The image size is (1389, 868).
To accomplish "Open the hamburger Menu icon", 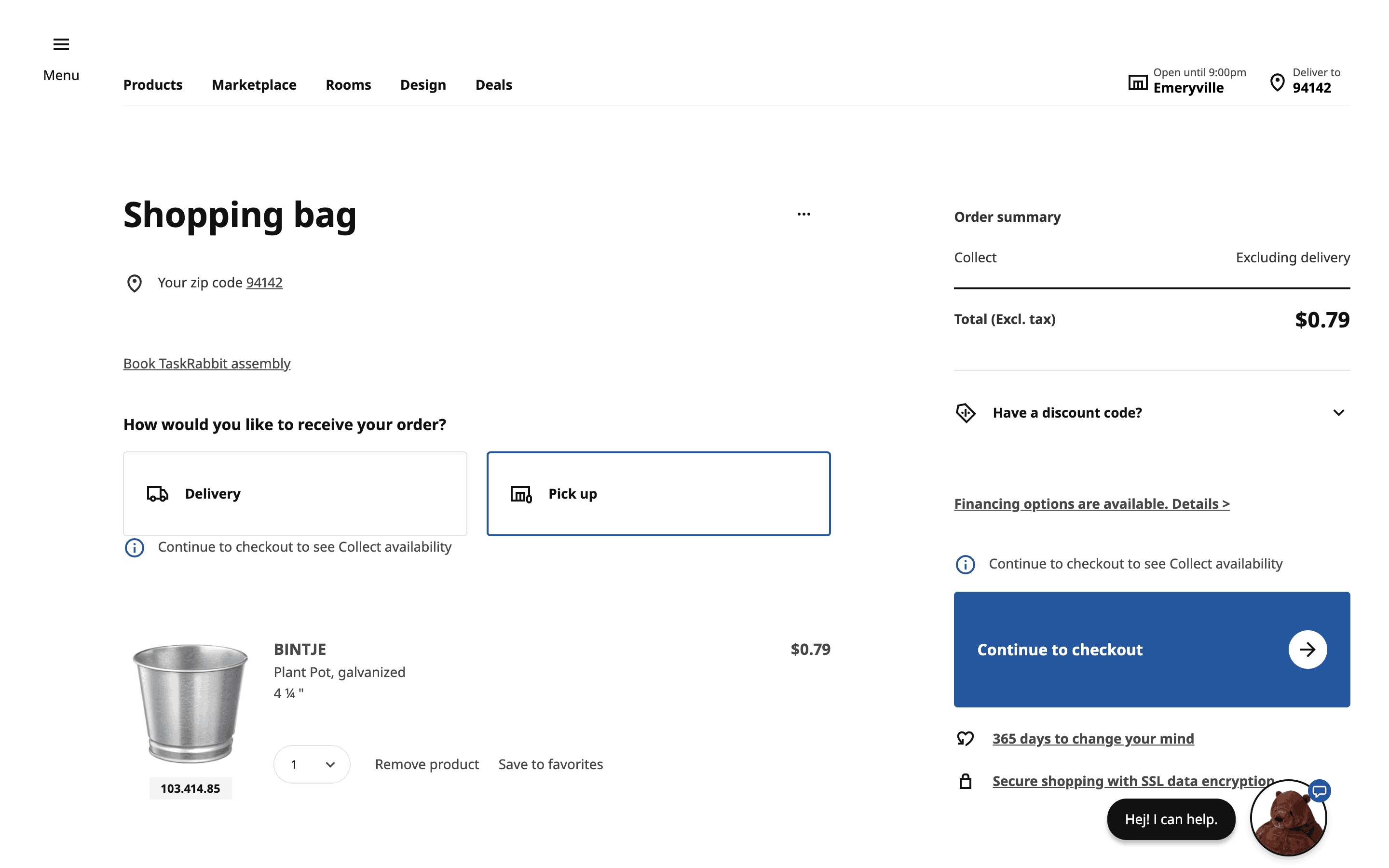I will (x=61, y=44).
